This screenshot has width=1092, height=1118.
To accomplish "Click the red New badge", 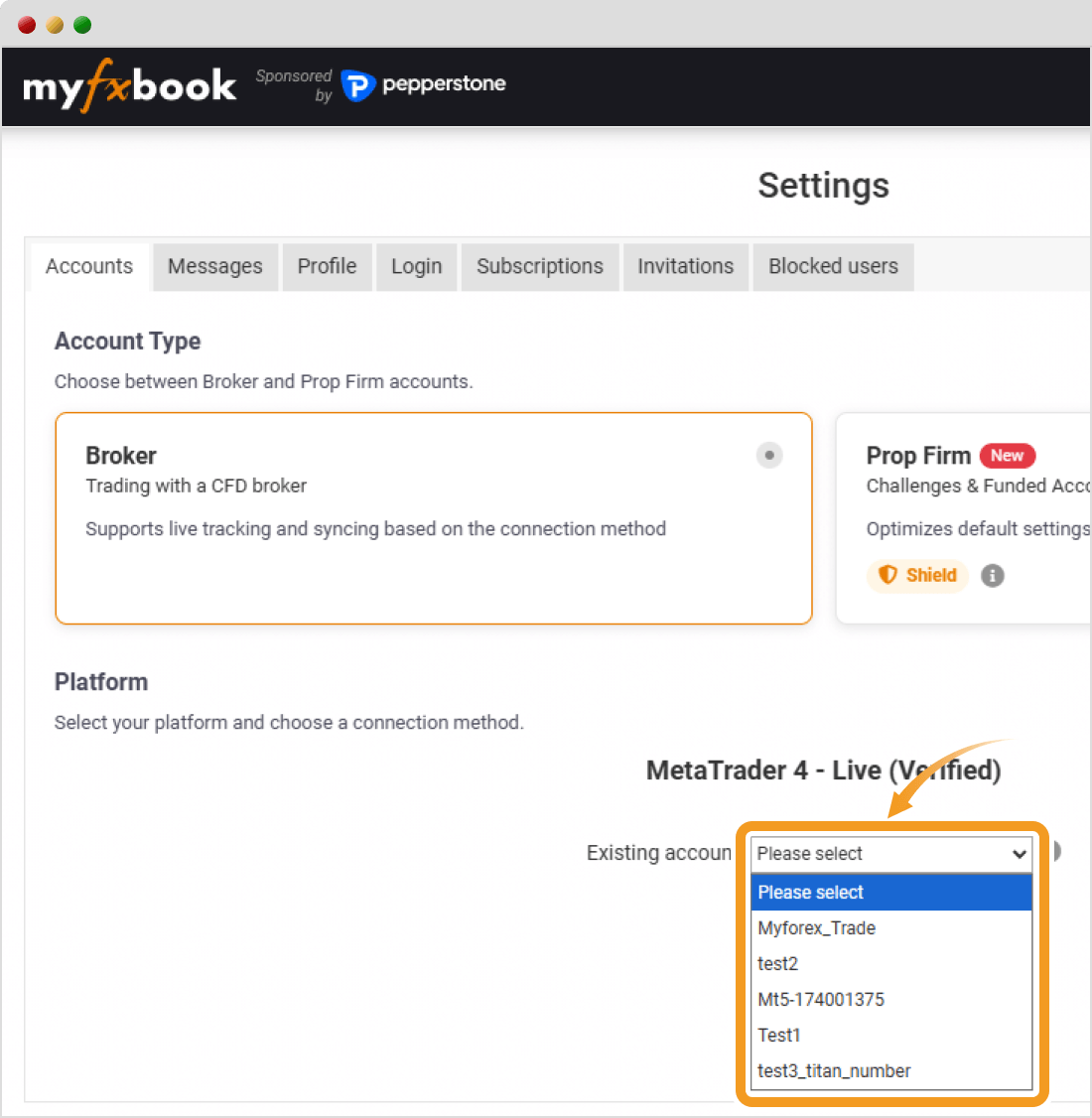I will [x=1008, y=456].
